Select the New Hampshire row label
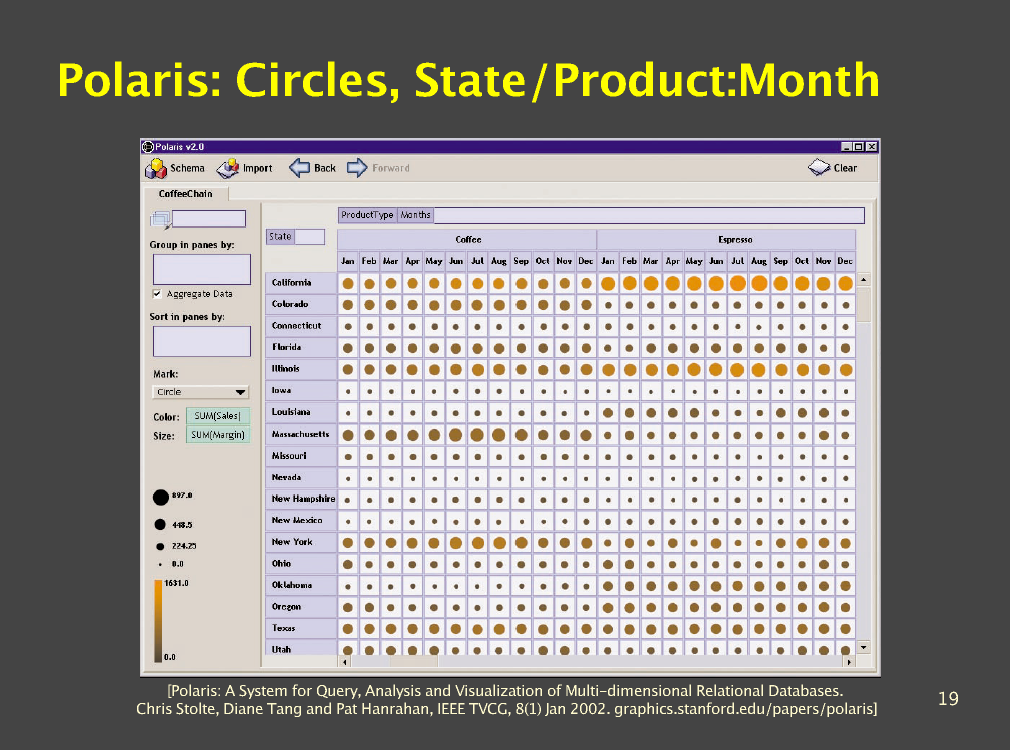1010x750 pixels. coord(301,499)
